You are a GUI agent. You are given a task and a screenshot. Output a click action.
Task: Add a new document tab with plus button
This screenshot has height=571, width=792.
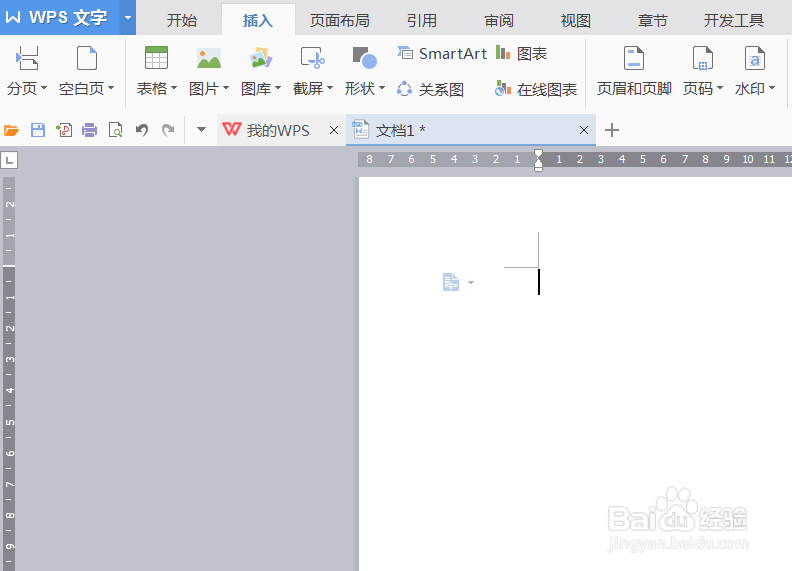[612, 130]
